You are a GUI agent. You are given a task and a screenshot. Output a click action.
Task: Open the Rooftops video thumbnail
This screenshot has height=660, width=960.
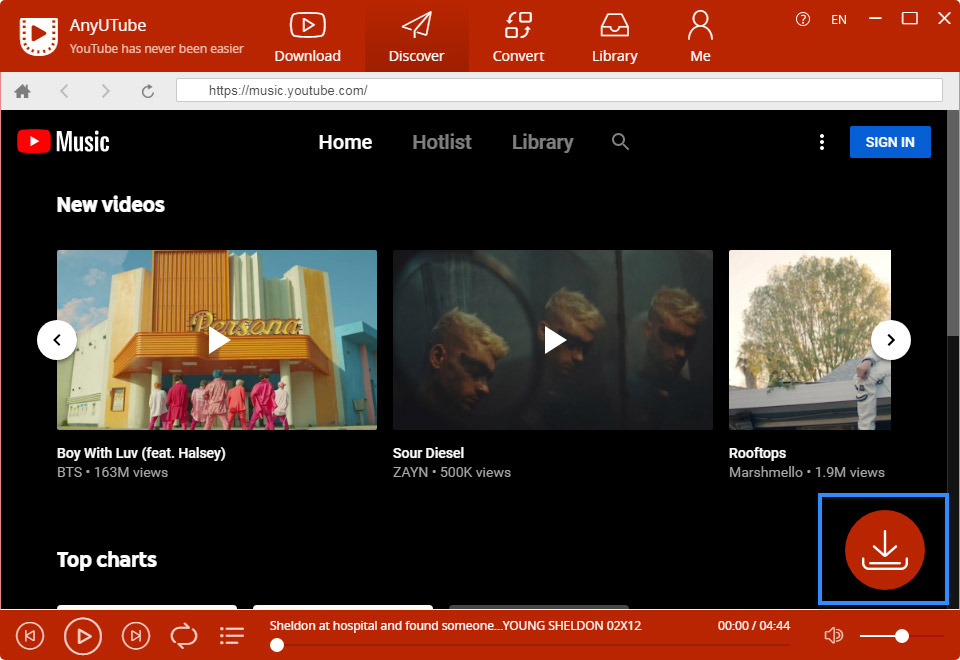pos(810,340)
